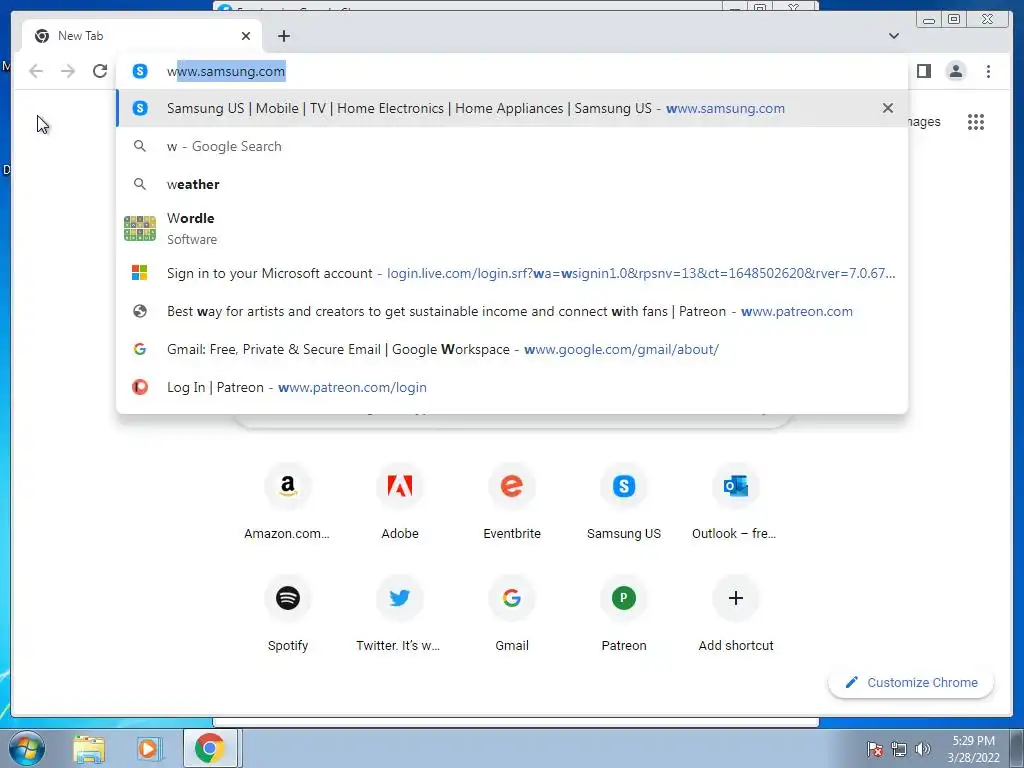
Task: Select the Patreon artists and creators suggestion
Action: point(512,312)
